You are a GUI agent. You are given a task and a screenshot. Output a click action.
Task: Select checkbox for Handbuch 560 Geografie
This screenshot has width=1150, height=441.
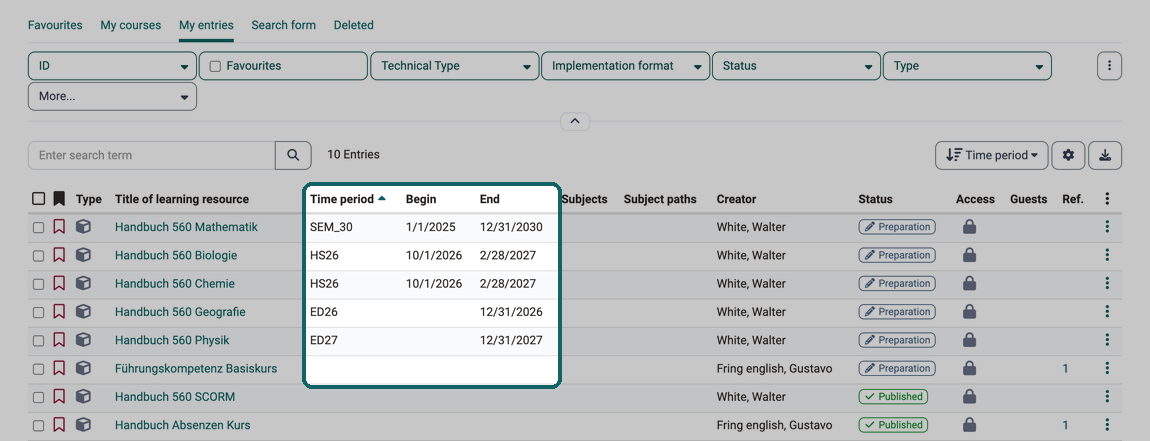click(39, 312)
